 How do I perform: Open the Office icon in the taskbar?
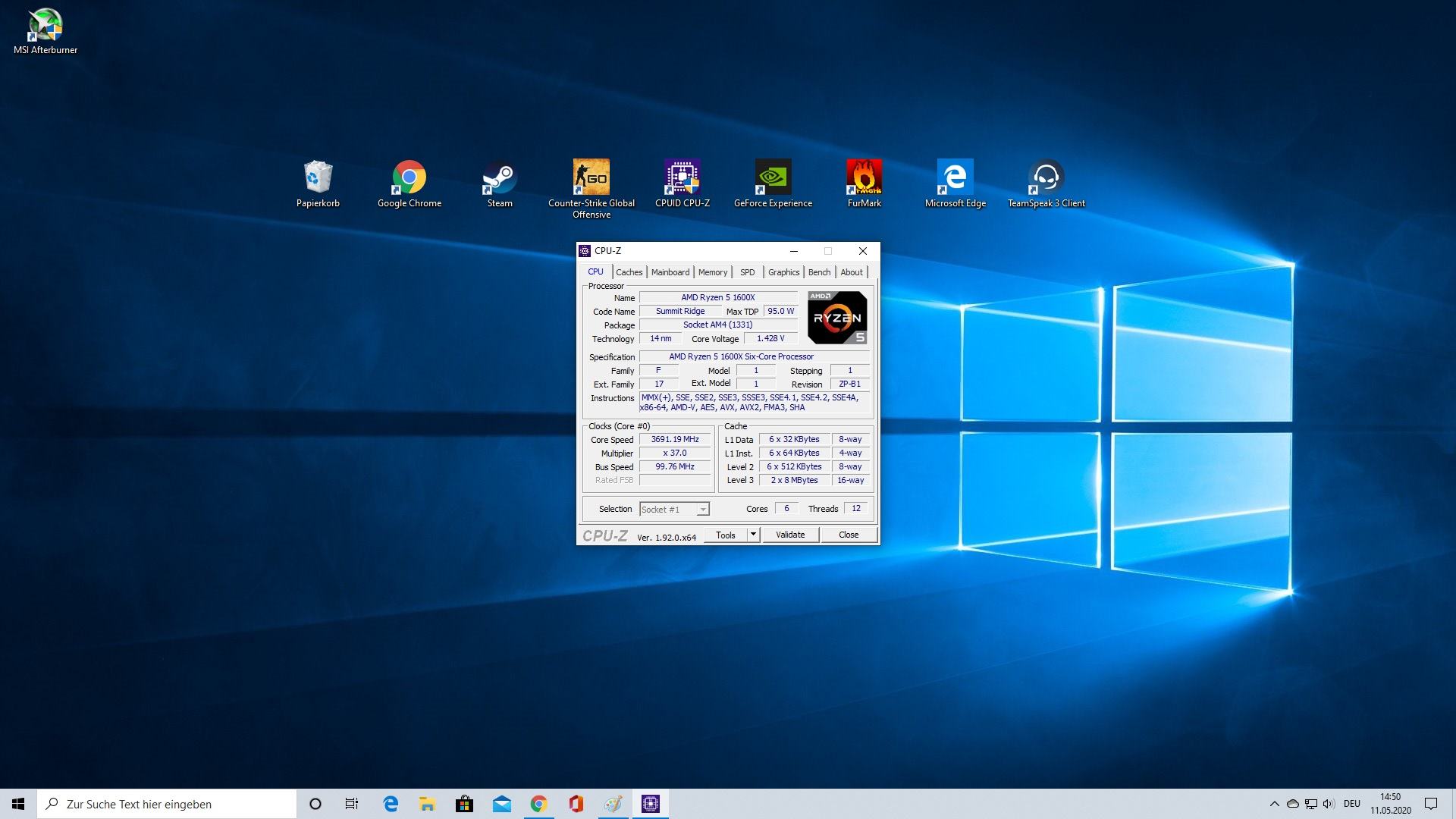[x=576, y=804]
